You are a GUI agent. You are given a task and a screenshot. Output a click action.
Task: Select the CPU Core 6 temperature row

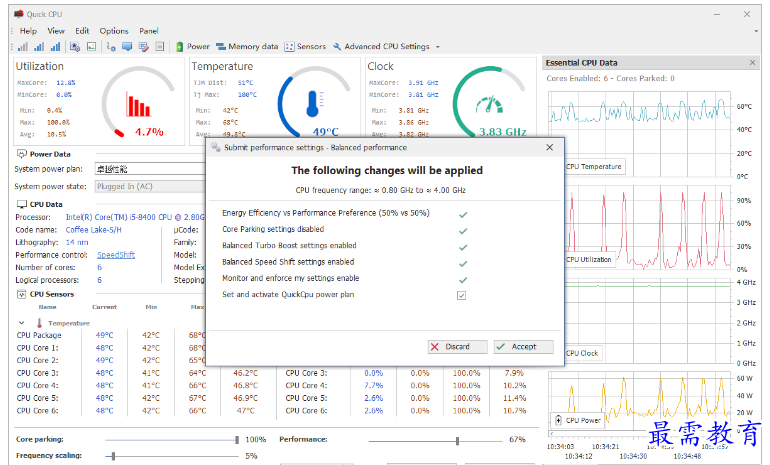click(x=138, y=411)
